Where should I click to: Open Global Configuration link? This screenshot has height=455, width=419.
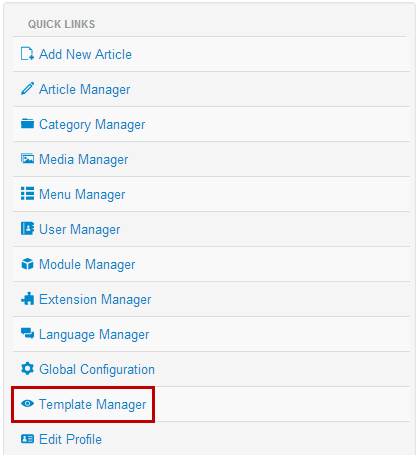pyautogui.click(x=97, y=370)
